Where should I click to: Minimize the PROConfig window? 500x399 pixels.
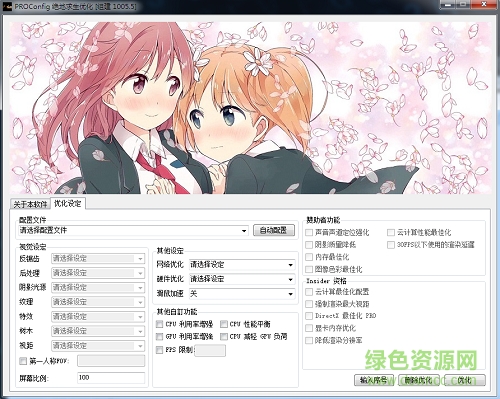[x=448, y=5]
